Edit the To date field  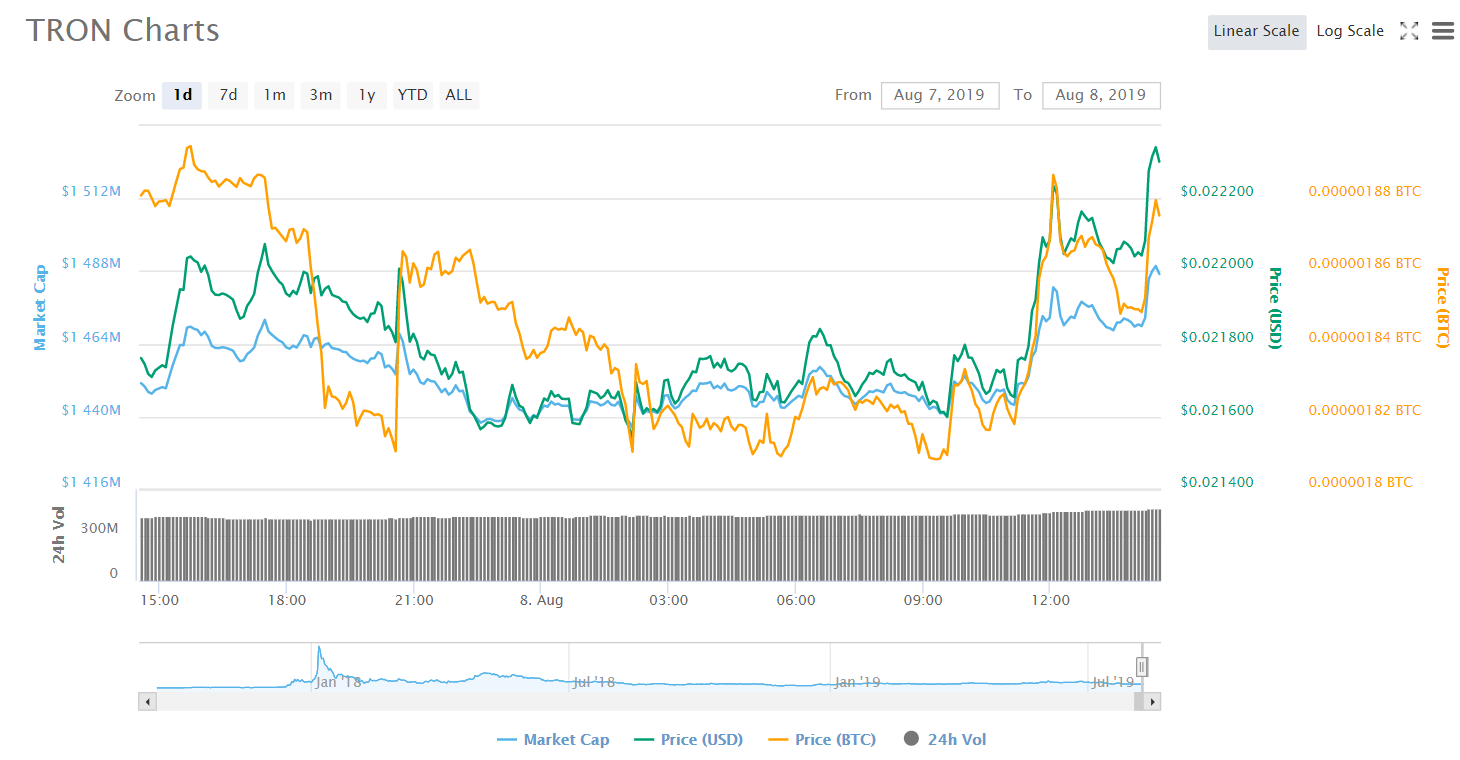1101,95
